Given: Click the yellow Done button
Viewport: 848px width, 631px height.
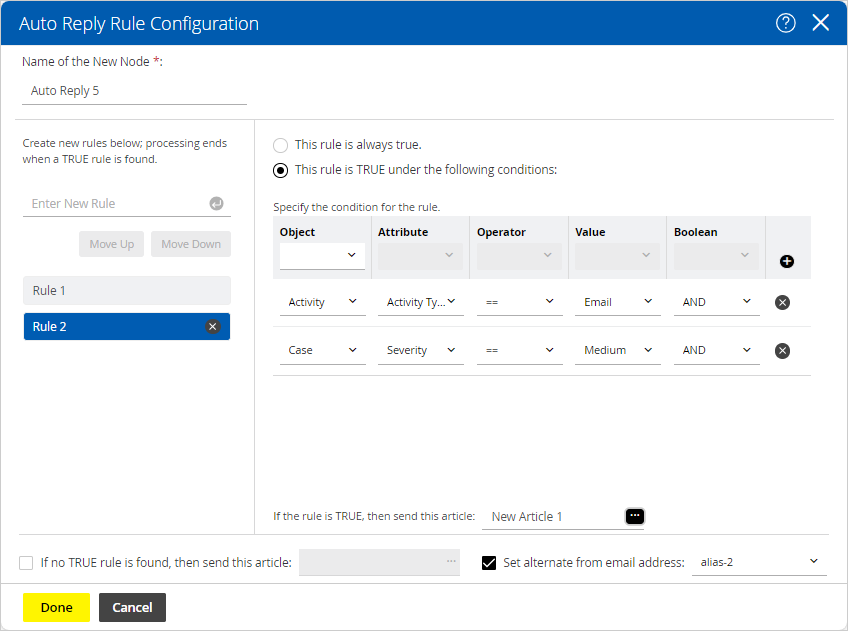Looking at the screenshot, I should click(x=56, y=607).
